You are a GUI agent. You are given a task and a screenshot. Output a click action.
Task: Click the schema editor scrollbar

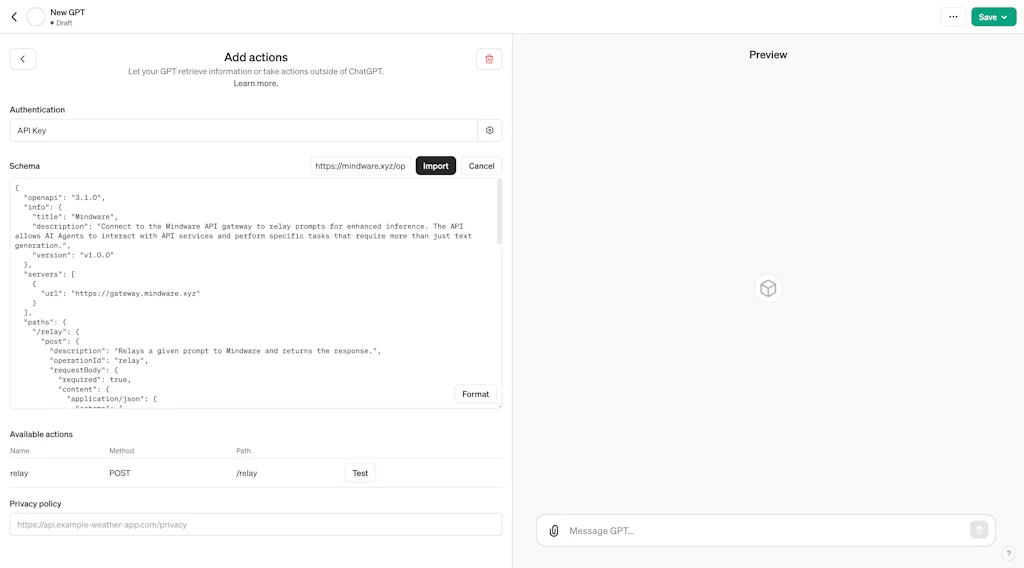pyautogui.click(x=500, y=212)
